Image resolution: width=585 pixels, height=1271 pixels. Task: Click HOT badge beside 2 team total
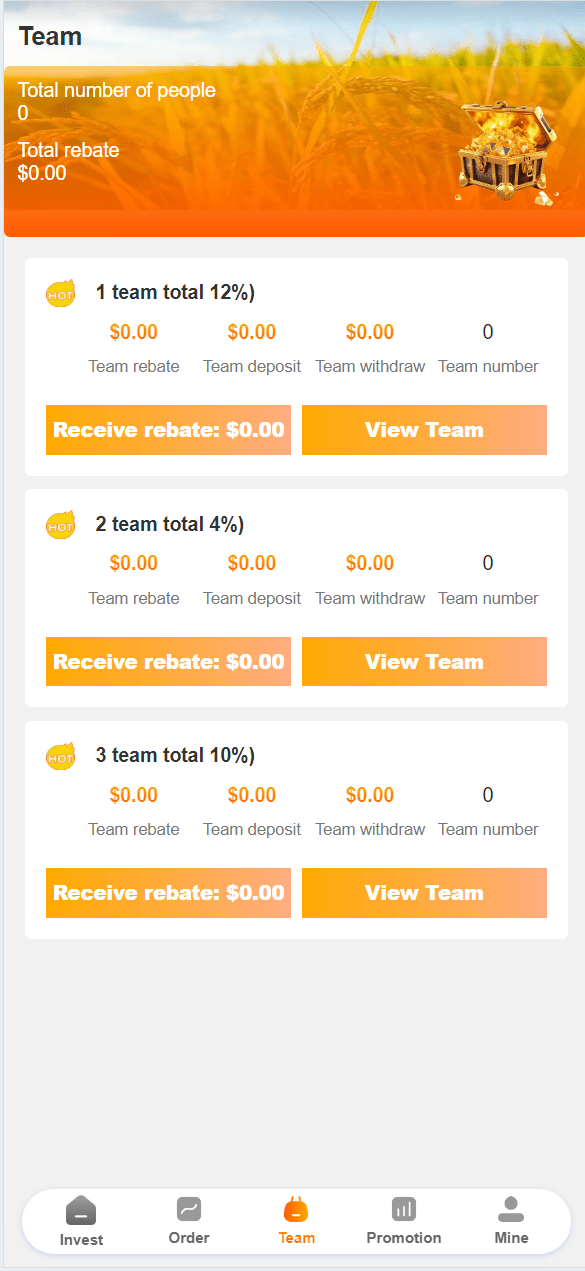coord(61,525)
